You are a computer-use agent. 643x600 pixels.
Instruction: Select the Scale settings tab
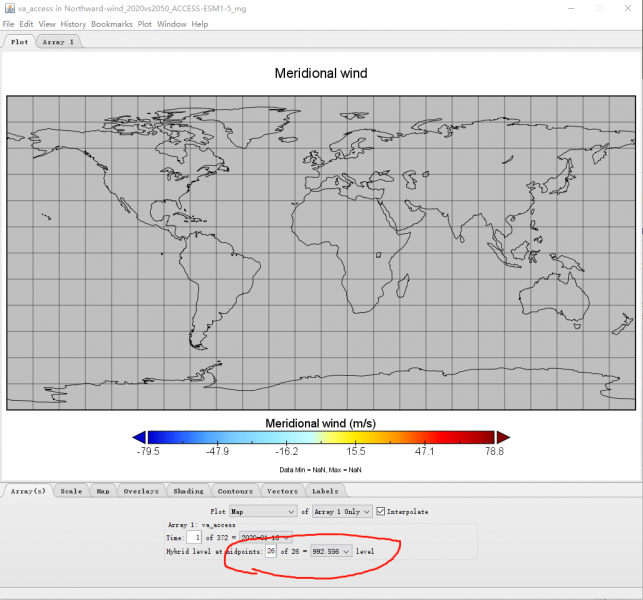tap(71, 491)
